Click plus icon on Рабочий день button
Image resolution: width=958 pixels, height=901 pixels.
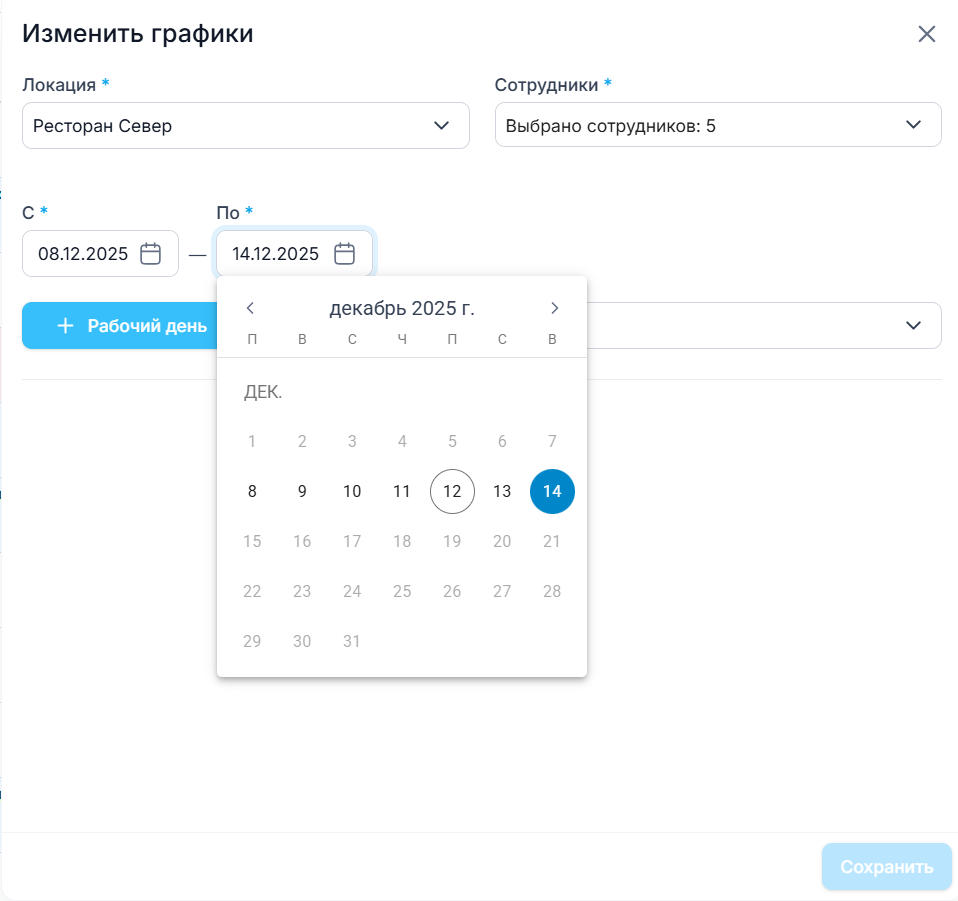[x=66, y=326]
